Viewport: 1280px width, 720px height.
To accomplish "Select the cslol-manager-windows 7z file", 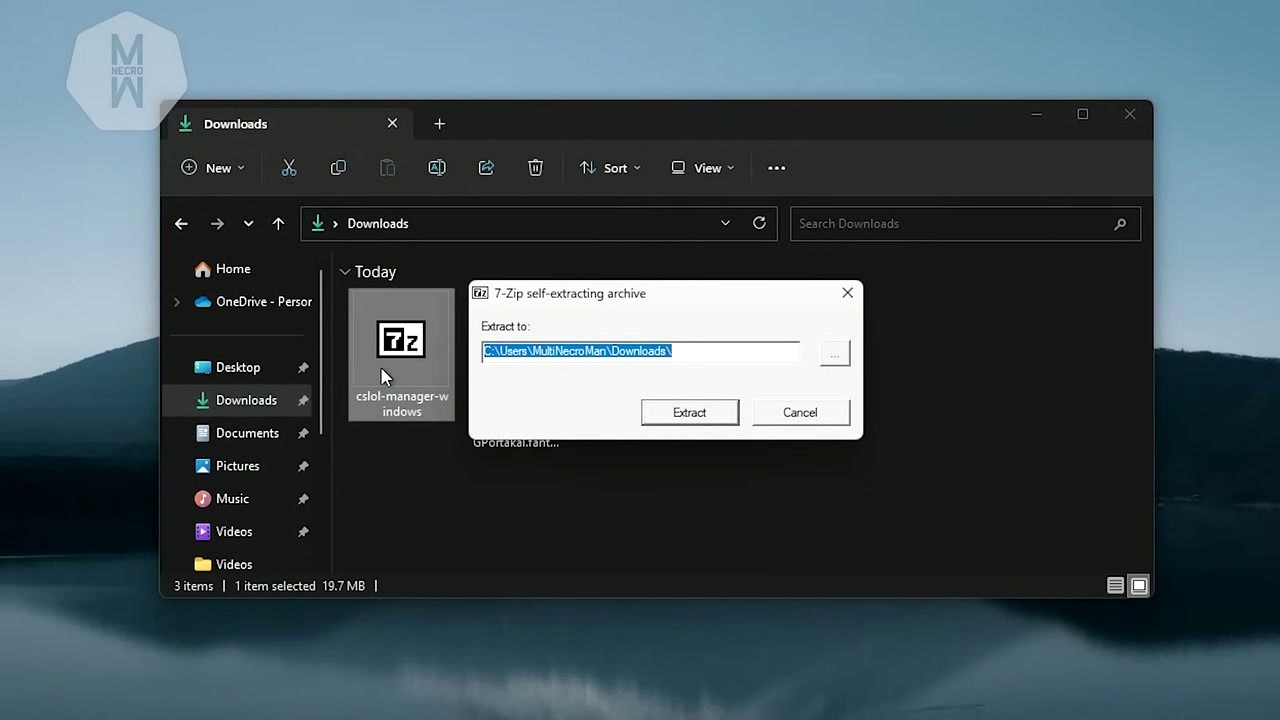I will [401, 355].
